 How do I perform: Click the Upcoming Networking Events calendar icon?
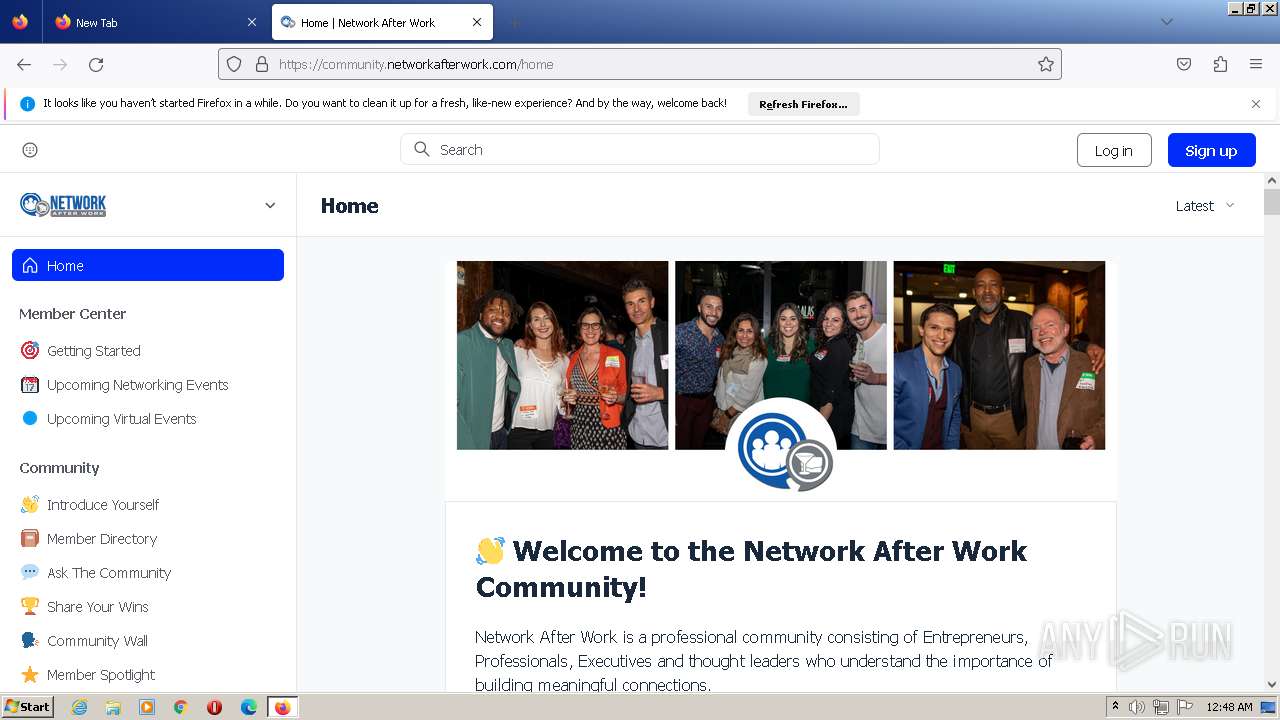pyautogui.click(x=30, y=385)
